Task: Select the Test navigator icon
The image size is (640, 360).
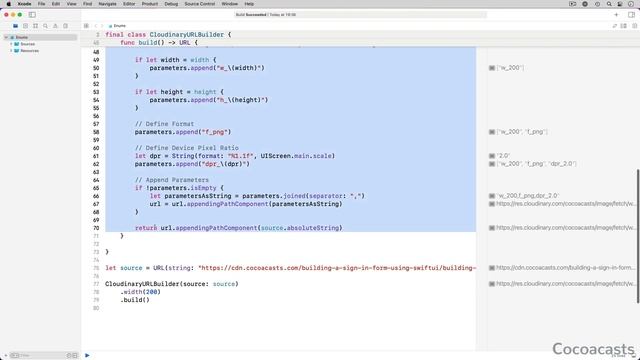Action: pyautogui.click(x=65, y=26)
